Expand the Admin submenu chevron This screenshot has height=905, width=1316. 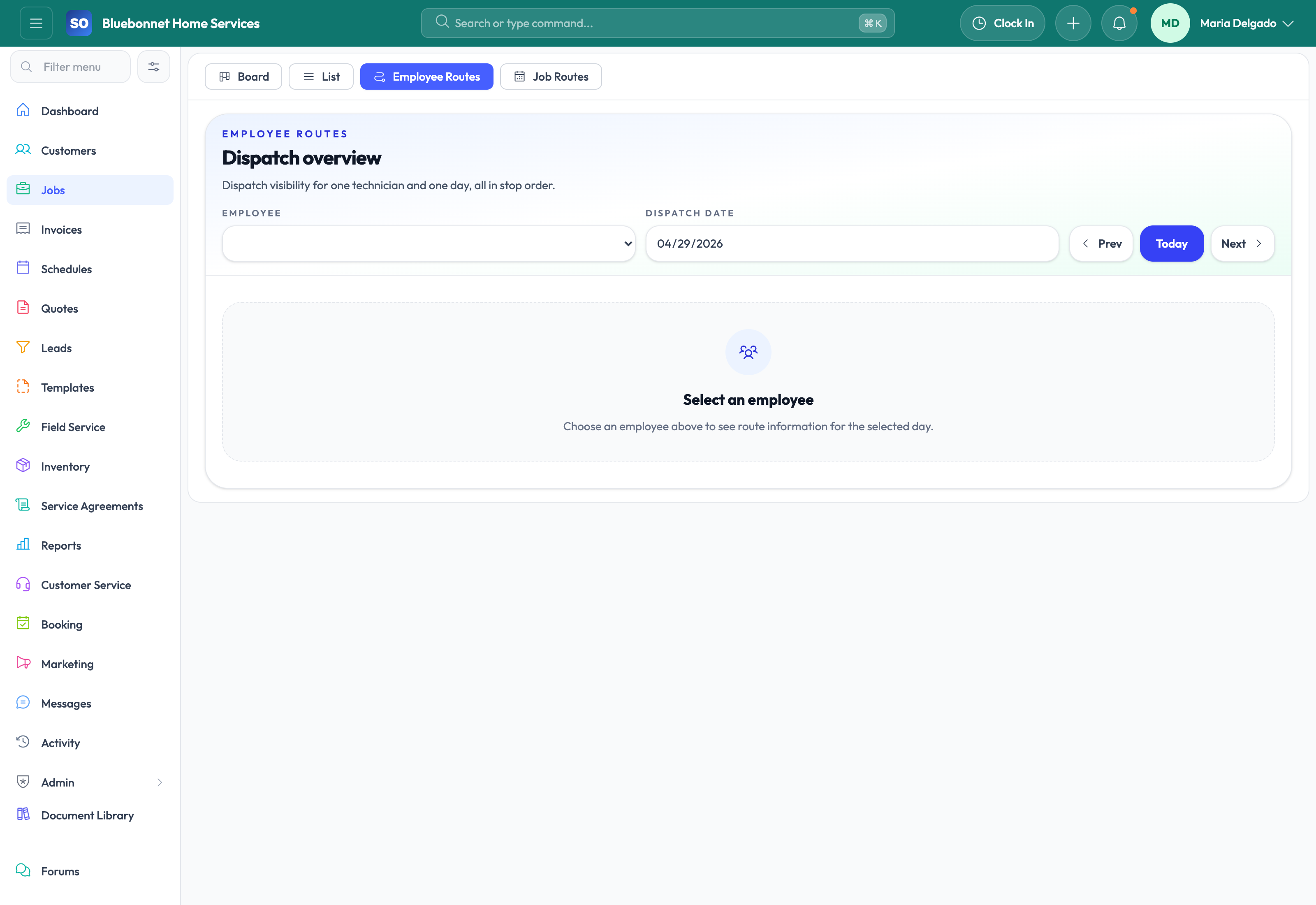160,782
